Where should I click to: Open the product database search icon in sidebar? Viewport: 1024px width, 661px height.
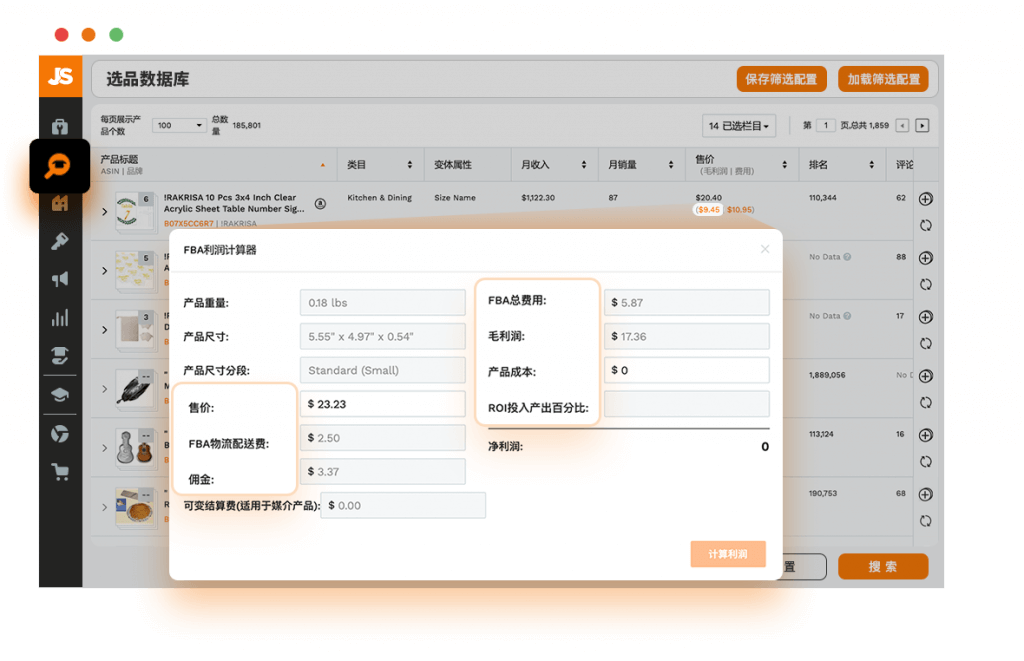tap(59, 166)
